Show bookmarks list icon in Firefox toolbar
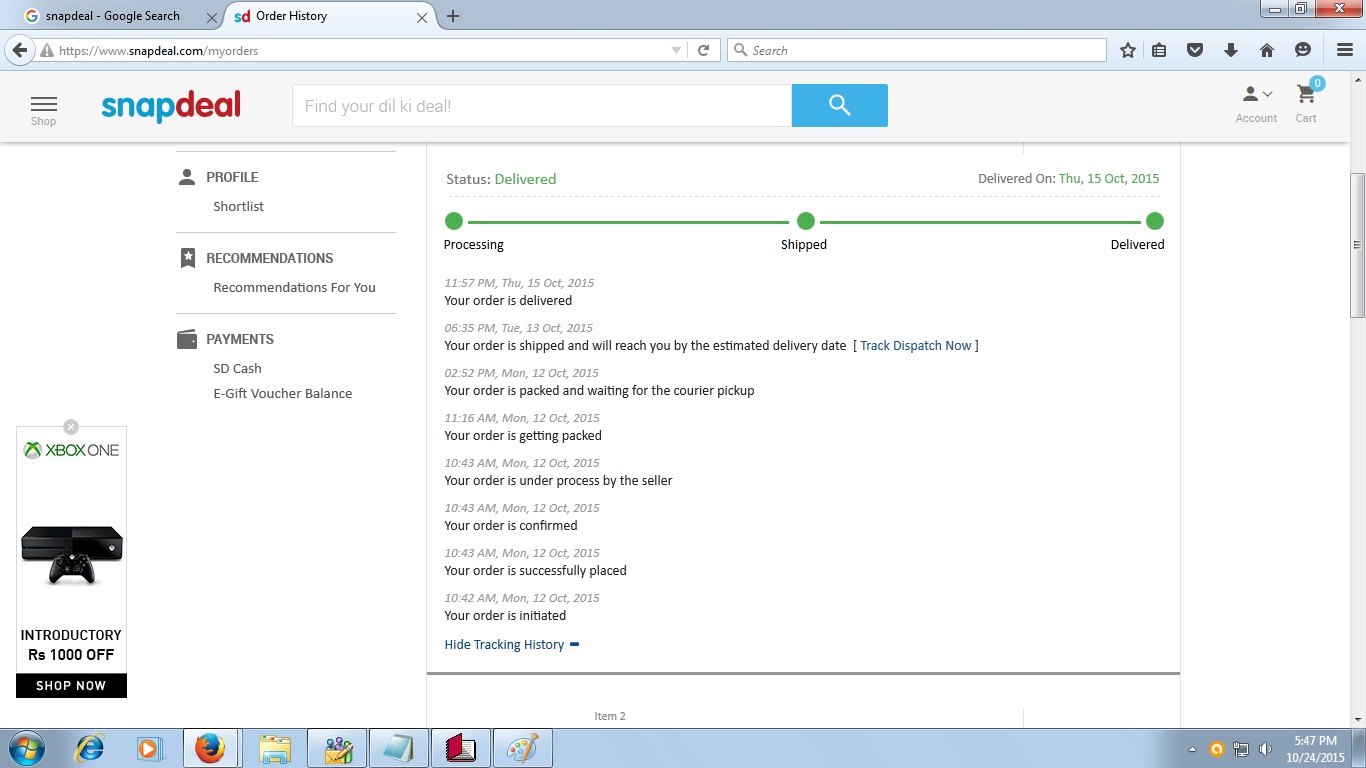Image resolution: width=1366 pixels, height=768 pixels. (1159, 50)
